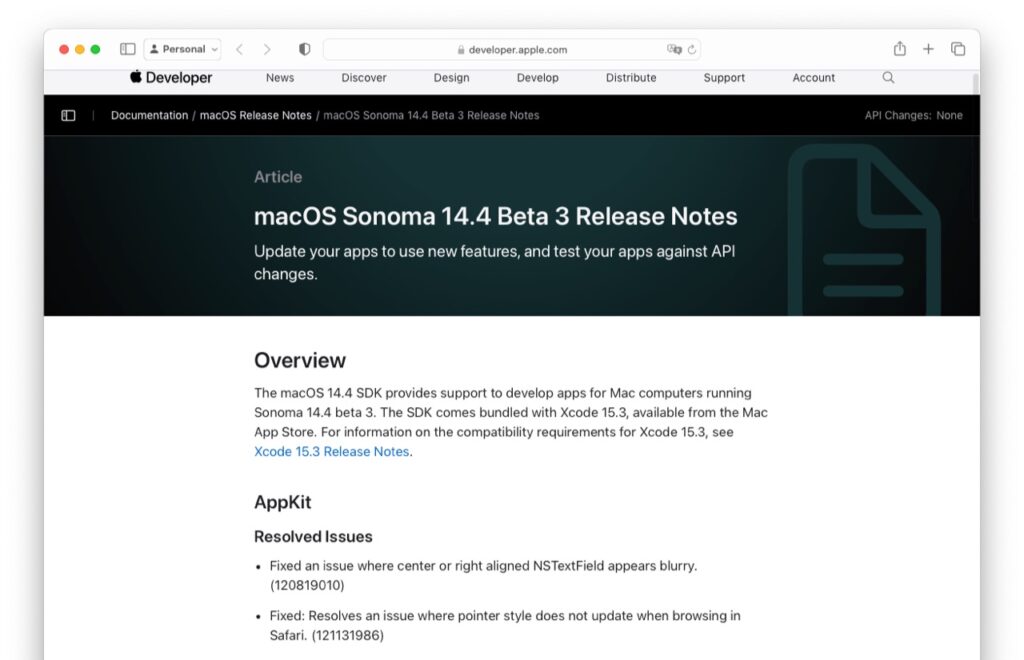
Task: Select the Develop menu item
Action: [x=537, y=77]
